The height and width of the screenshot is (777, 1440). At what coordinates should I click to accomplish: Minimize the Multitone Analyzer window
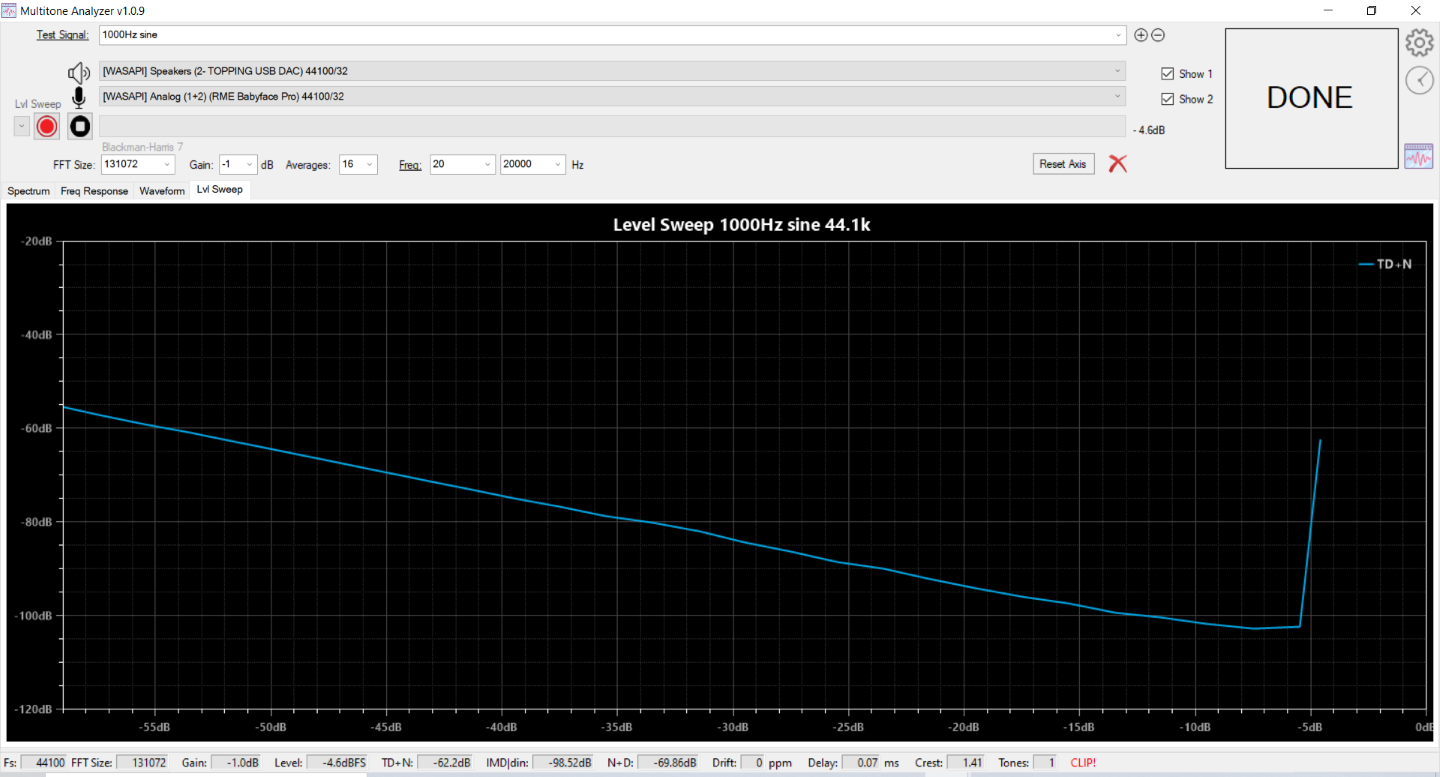(x=1326, y=10)
